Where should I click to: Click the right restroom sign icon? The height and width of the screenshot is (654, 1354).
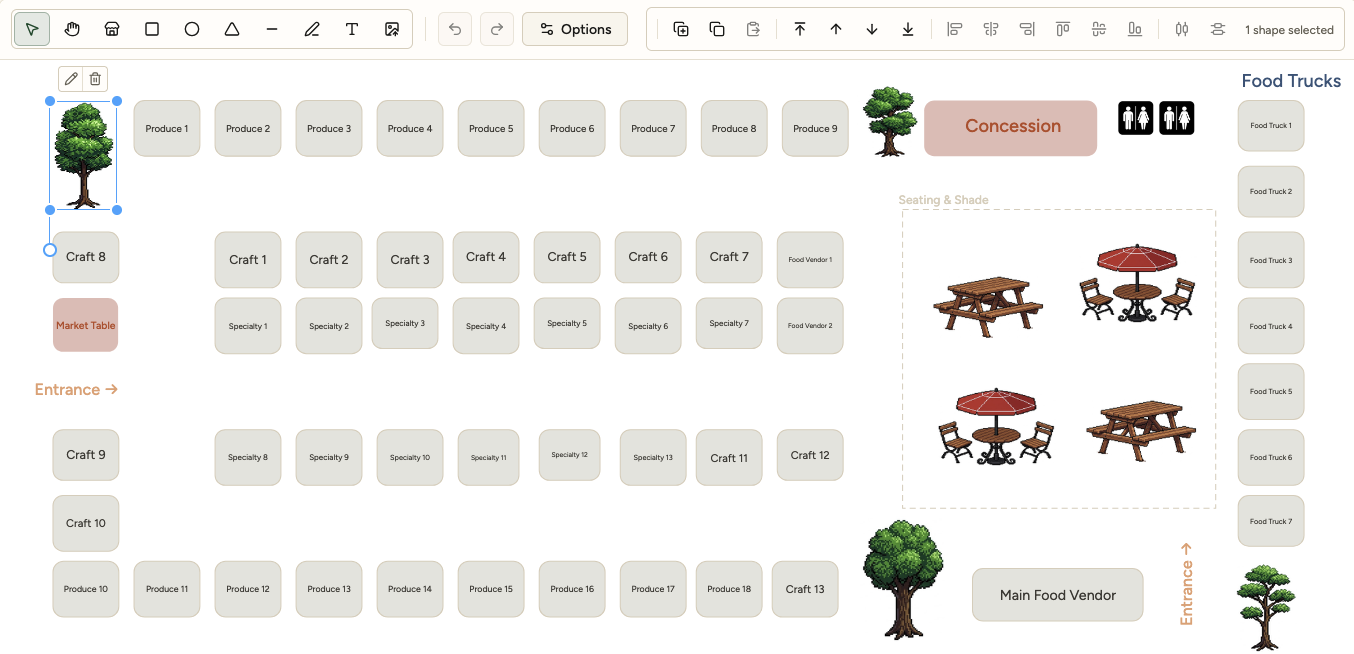pos(1177,118)
